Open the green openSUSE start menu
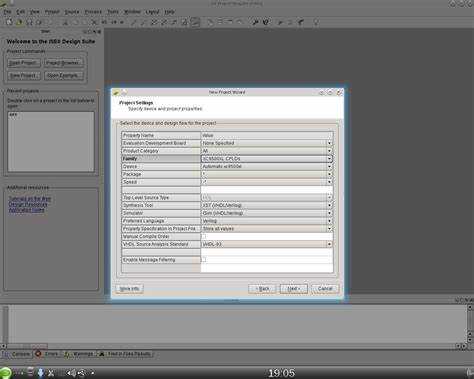Screen dimensions: 474x379 click(x=5, y=373)
